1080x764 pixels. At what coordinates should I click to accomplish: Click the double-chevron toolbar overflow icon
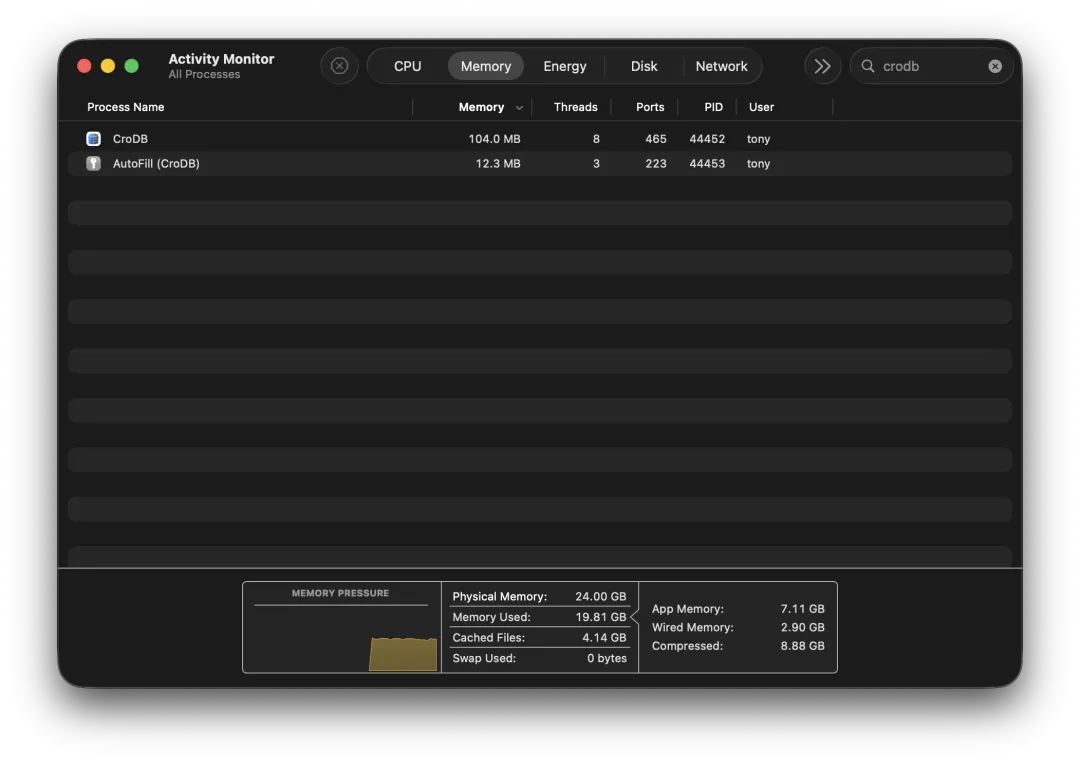pyautogui.click(x=822, y=66)
